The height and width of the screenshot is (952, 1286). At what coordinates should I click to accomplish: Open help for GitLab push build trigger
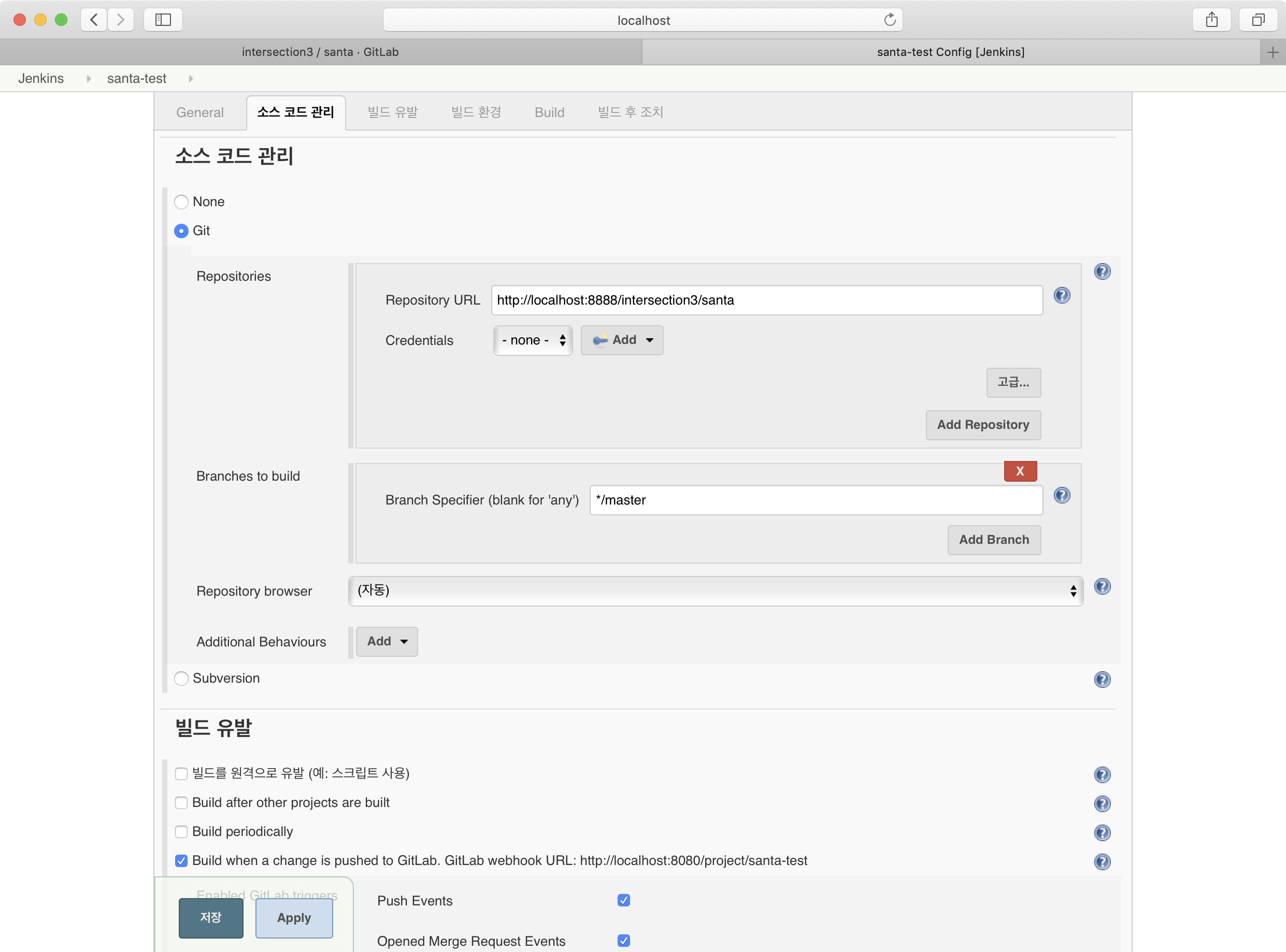click(1102, 861)
